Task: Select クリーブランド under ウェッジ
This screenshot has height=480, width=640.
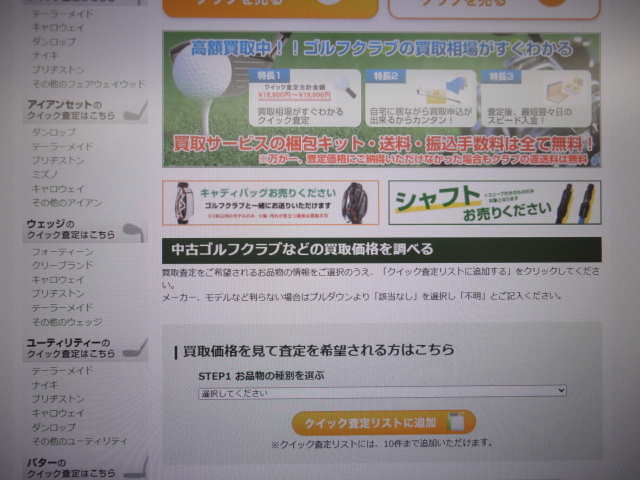Action: click(62, 265)
